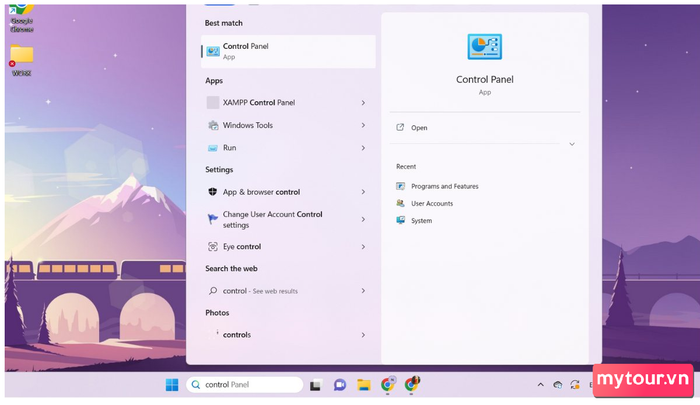Click the User Accounts icon
This screenshot has height=405, width=700.
pos(400,203)
